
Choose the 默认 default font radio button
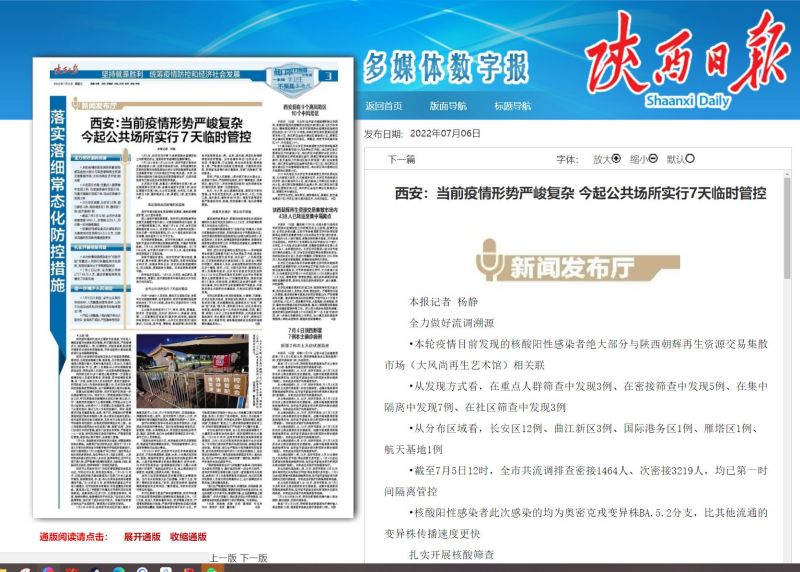click(690, 158)
